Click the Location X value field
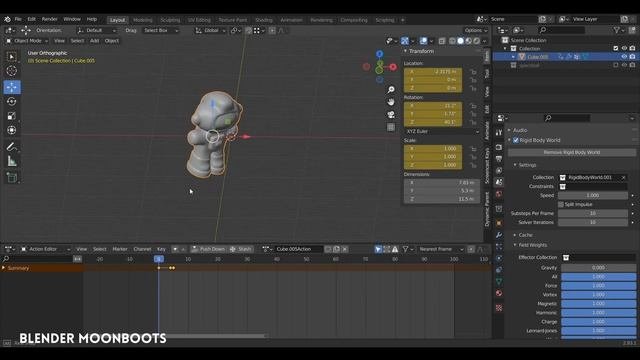Viewport: 640px width, 360px height. 433,72
